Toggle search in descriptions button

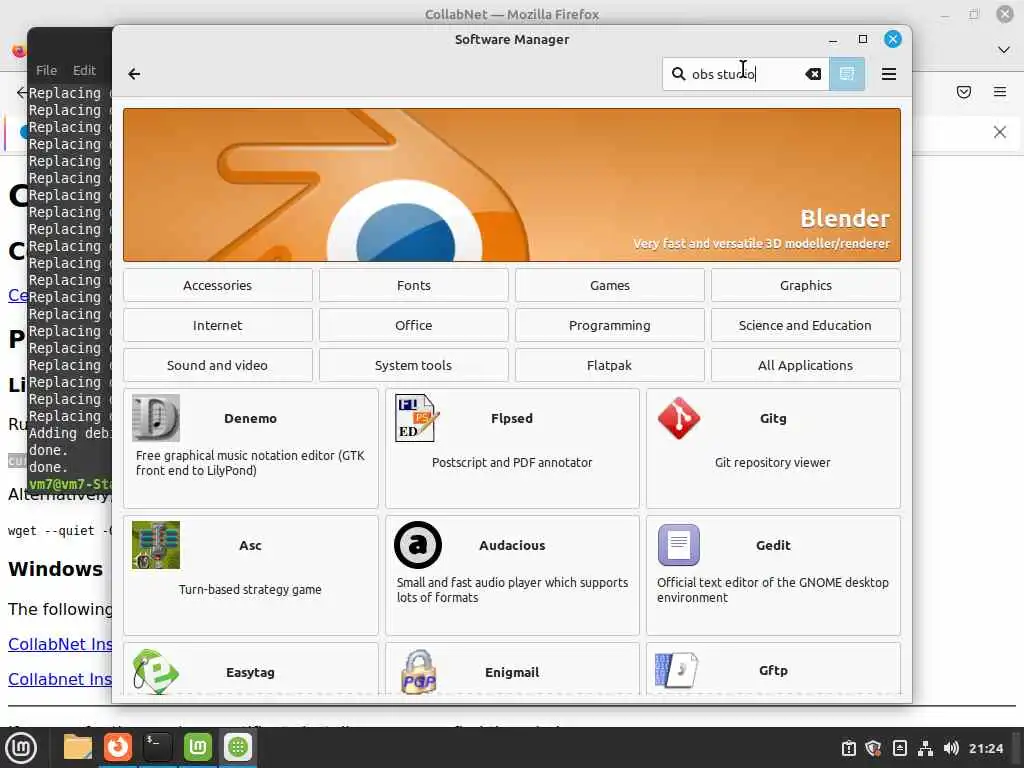(847, 74)
